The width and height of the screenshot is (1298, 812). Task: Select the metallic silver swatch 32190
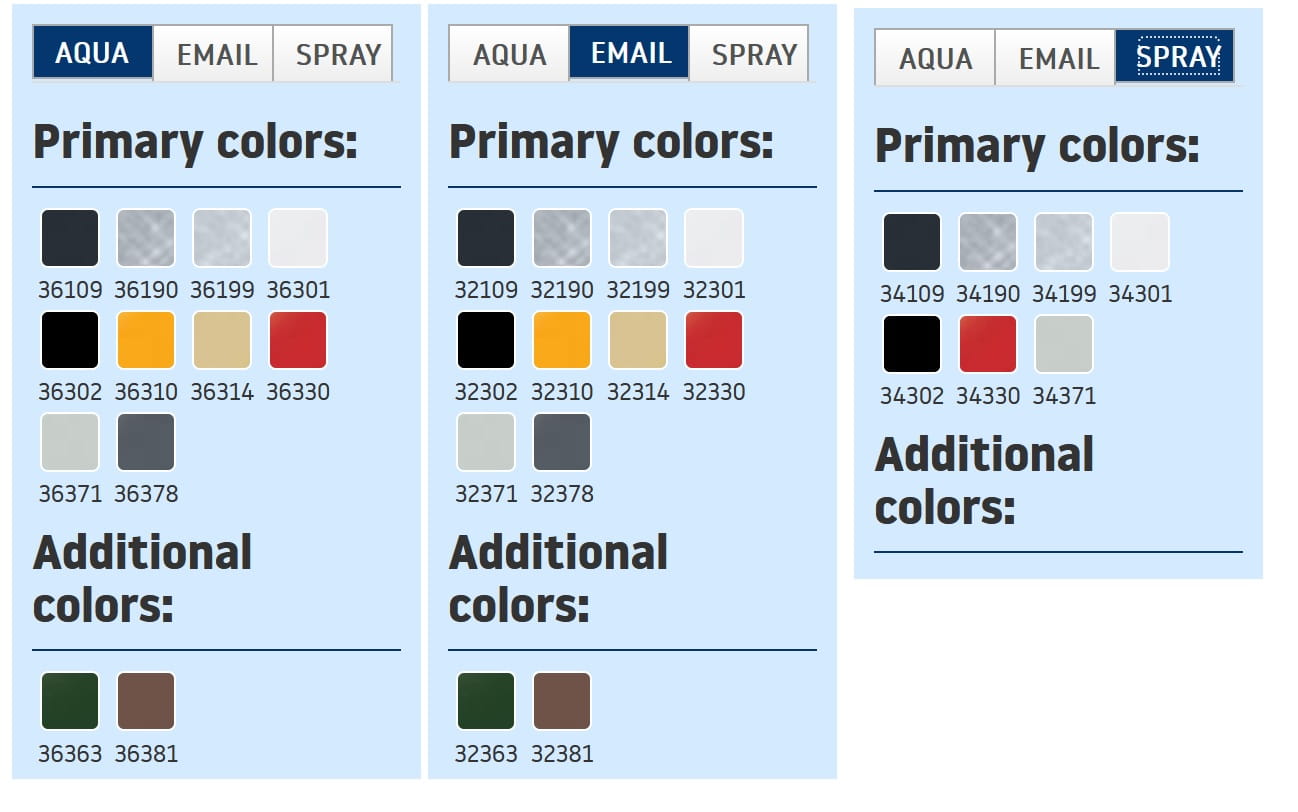coord(562,238)
